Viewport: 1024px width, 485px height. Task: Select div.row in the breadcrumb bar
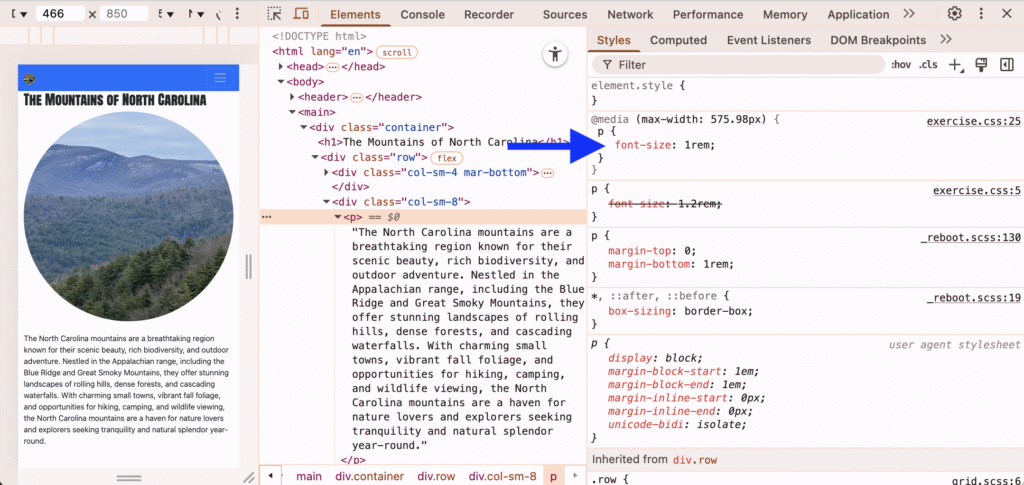point(436,477)
